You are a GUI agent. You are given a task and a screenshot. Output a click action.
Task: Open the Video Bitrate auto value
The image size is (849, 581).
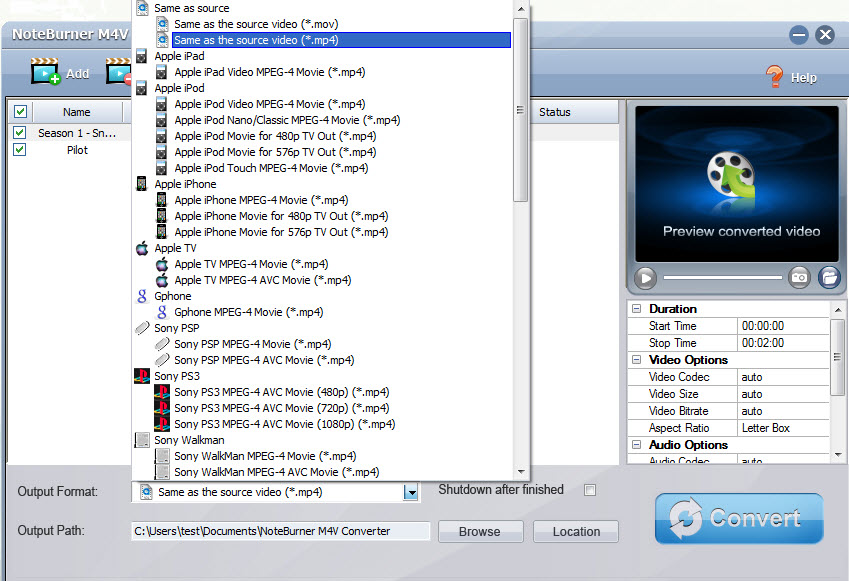click(783, 411)
